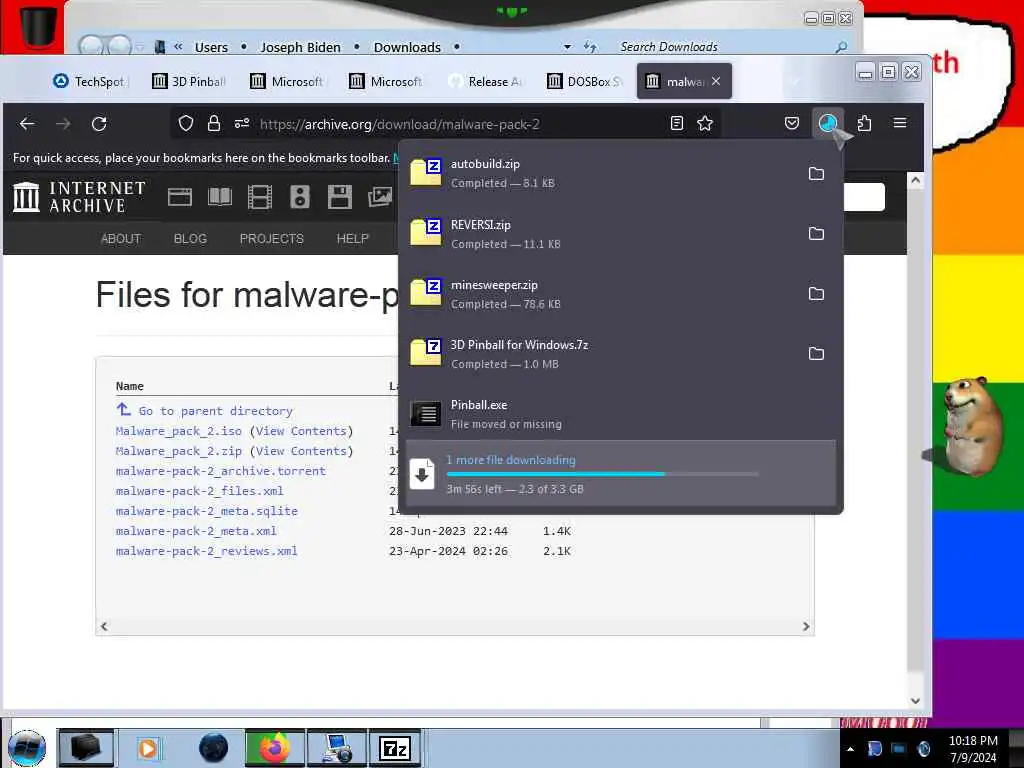
Task: Open the autobuild.zip download entry
Action: 601,173
